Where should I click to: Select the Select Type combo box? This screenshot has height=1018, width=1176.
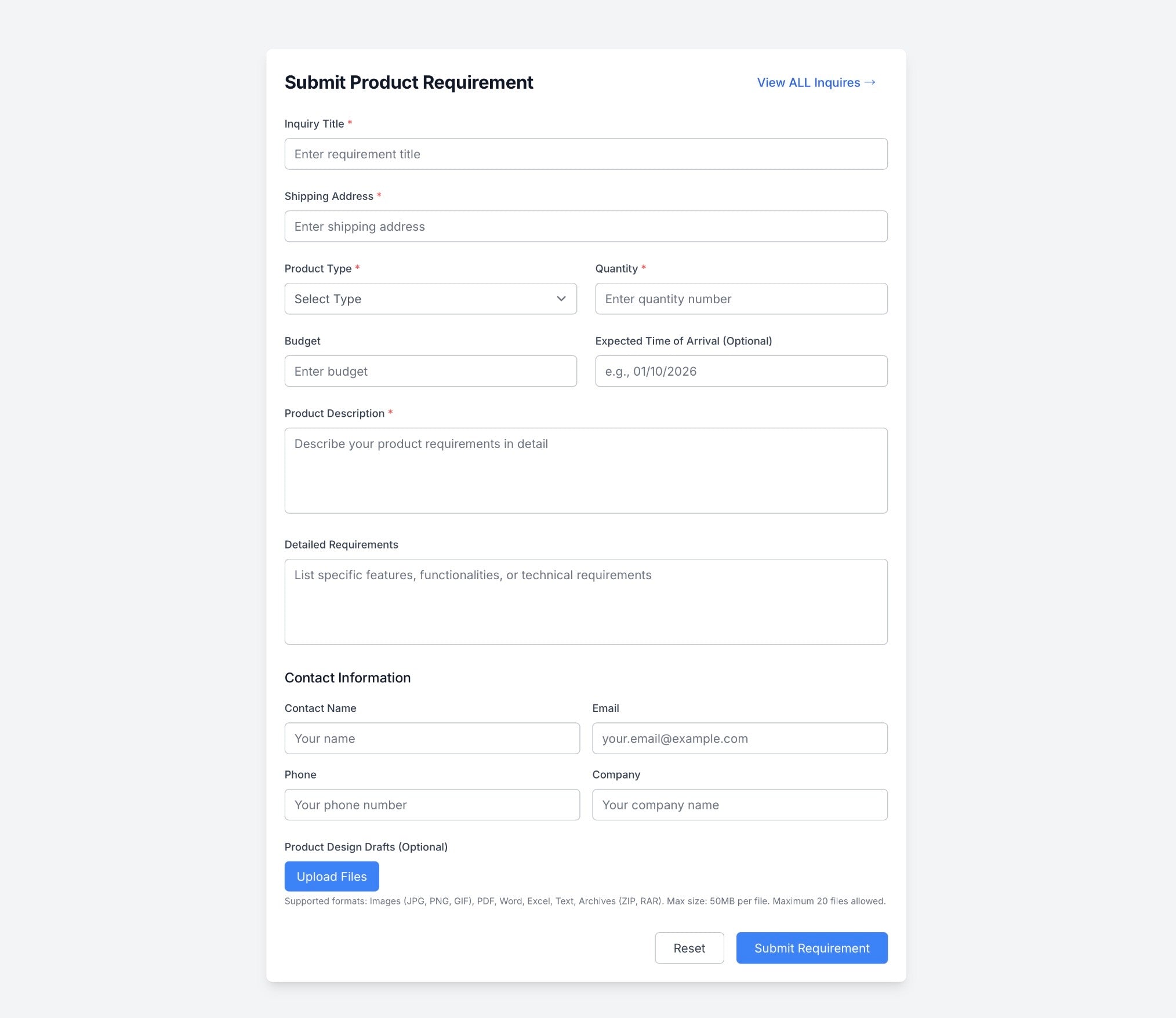point(430,299)
